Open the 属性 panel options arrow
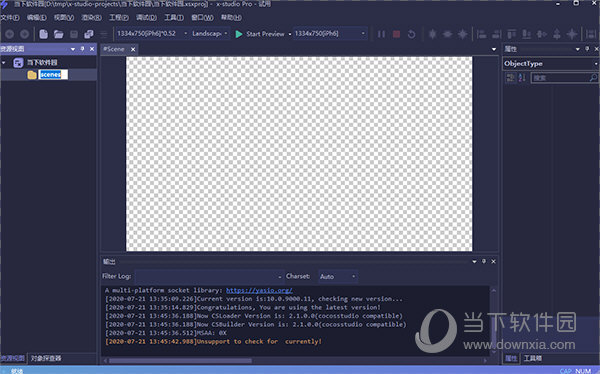This screenshot has width=600, height=374. click(577, 49)
